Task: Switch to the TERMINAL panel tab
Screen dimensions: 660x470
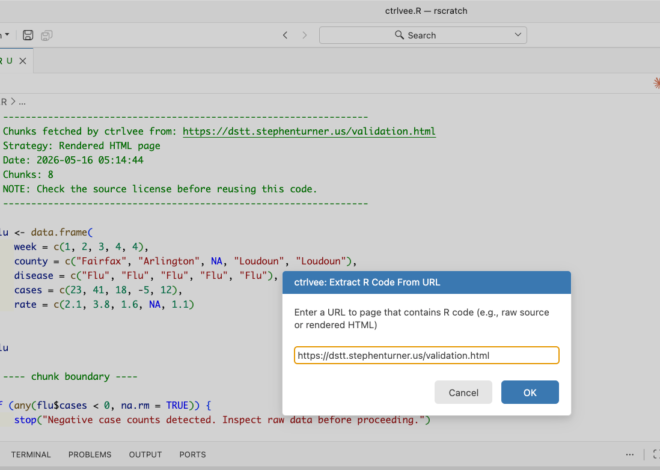Action: [x=31, y=454]
